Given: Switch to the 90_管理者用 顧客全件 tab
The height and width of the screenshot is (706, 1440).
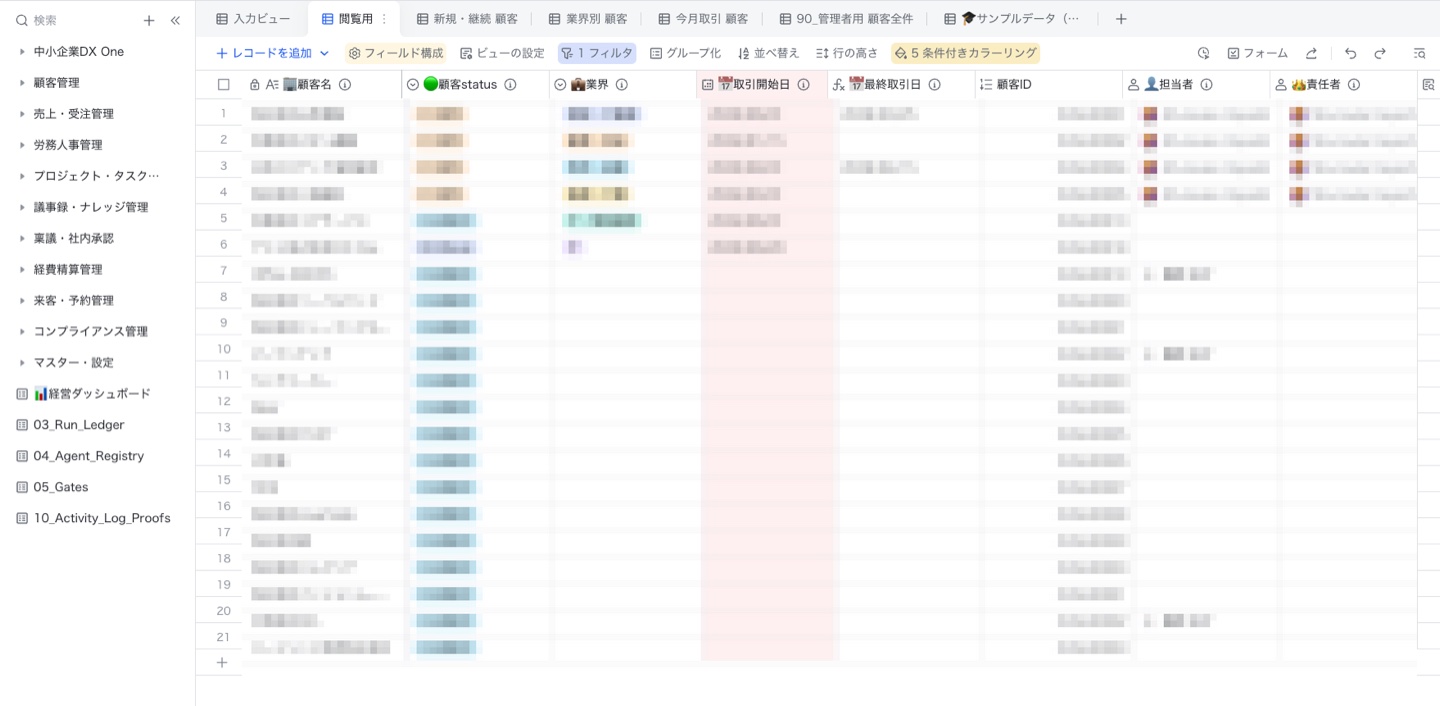Looking at the screenshot, I should point(846,19).
